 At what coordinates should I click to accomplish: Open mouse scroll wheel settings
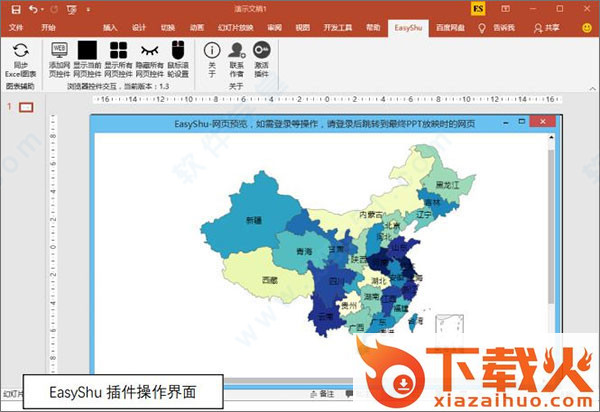(x=176, y=50)
